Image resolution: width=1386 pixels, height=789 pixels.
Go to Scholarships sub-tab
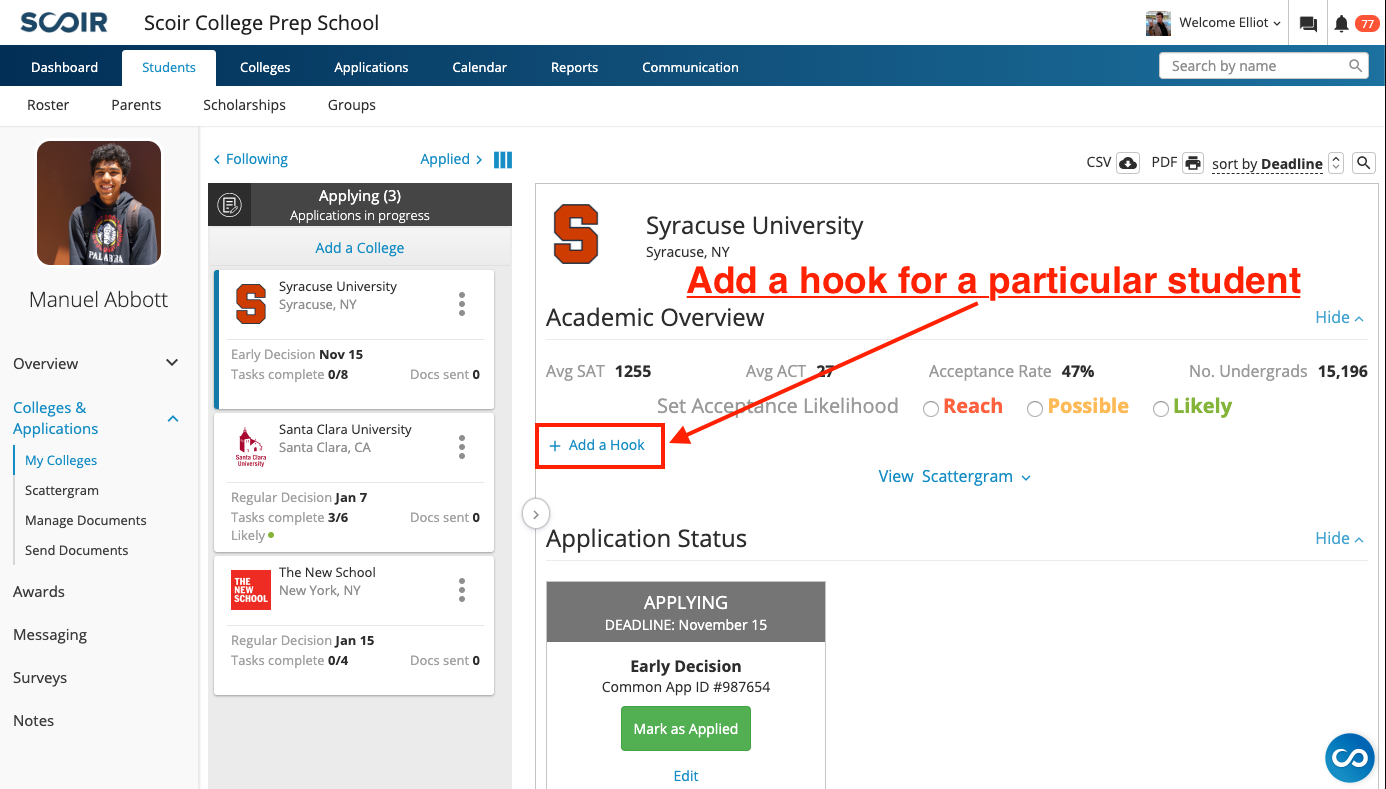pyautogui.click(x=244, y=105)
